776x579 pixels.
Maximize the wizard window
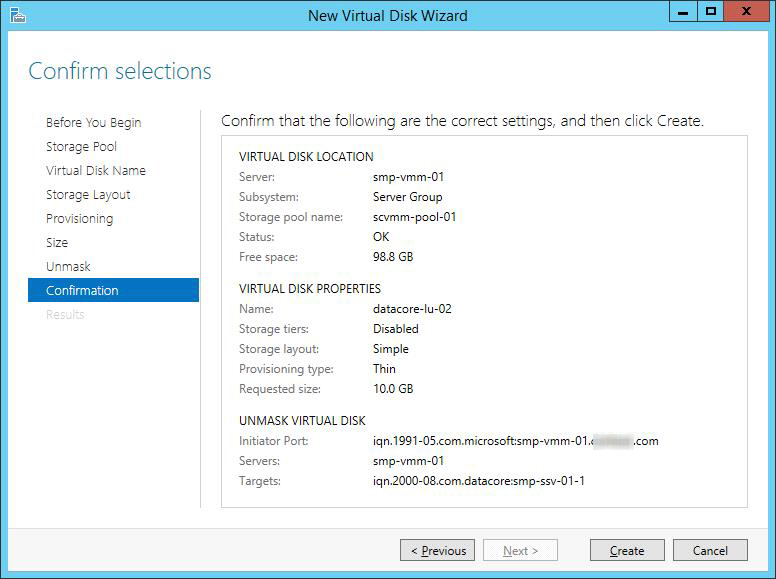(711, 12)
